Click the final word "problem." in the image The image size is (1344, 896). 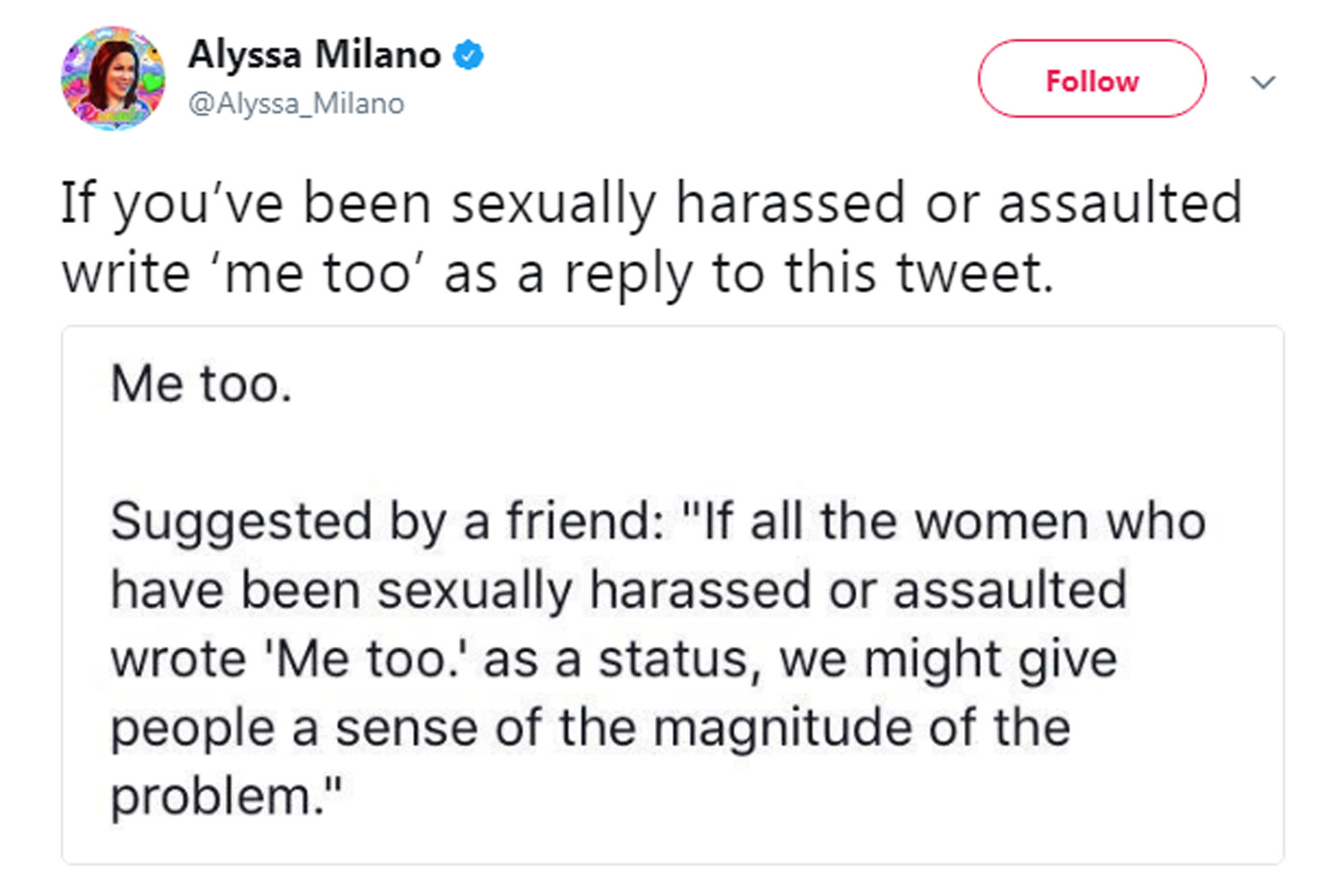(226, 797)
